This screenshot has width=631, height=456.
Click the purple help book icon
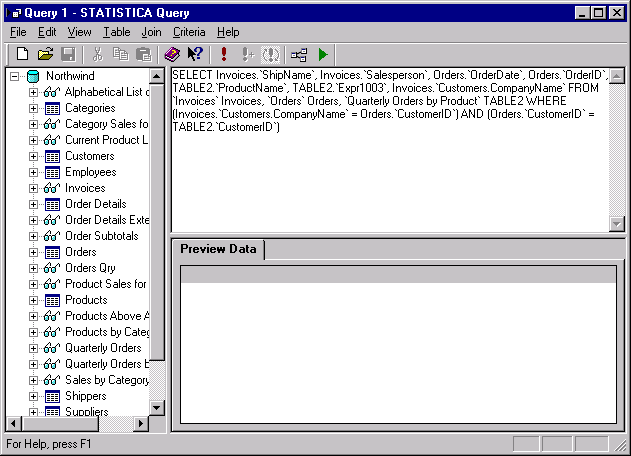coord(172,54)
